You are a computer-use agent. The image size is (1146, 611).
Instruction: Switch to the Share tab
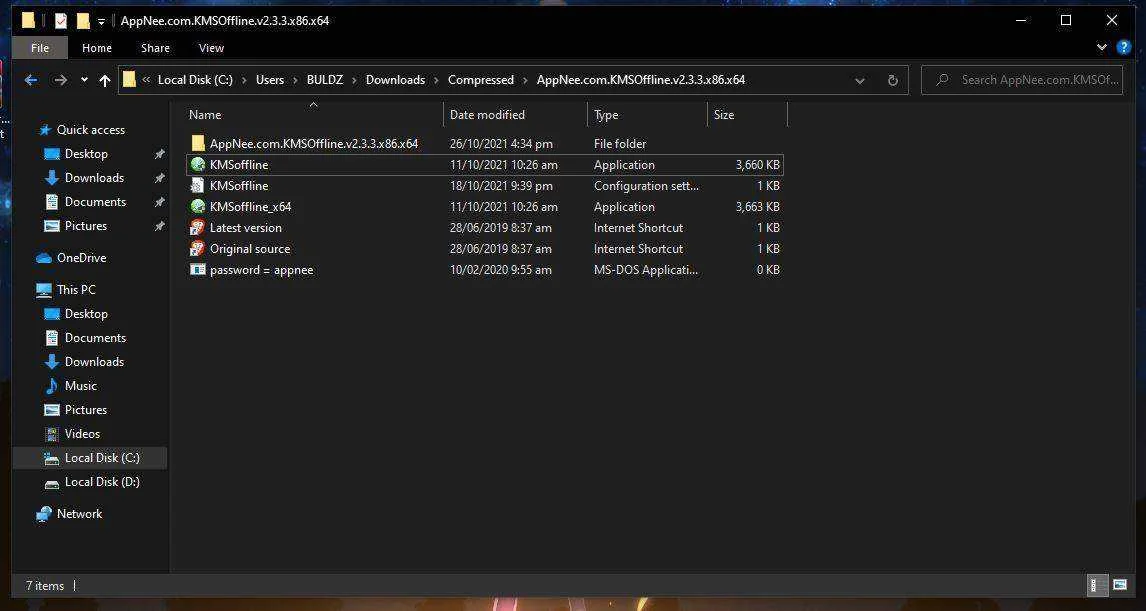point(155,48)
